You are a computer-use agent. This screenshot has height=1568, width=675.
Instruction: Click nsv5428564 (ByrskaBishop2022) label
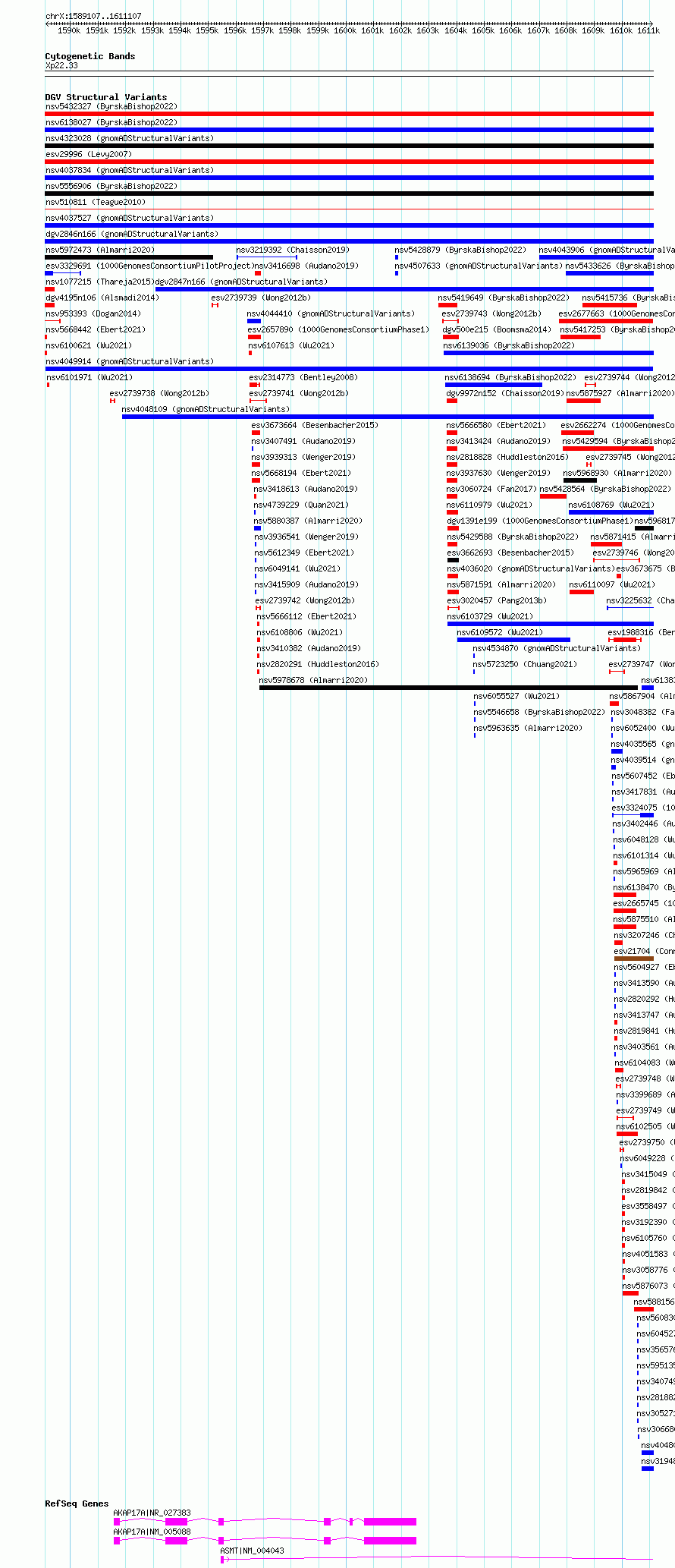click(605, 489)
